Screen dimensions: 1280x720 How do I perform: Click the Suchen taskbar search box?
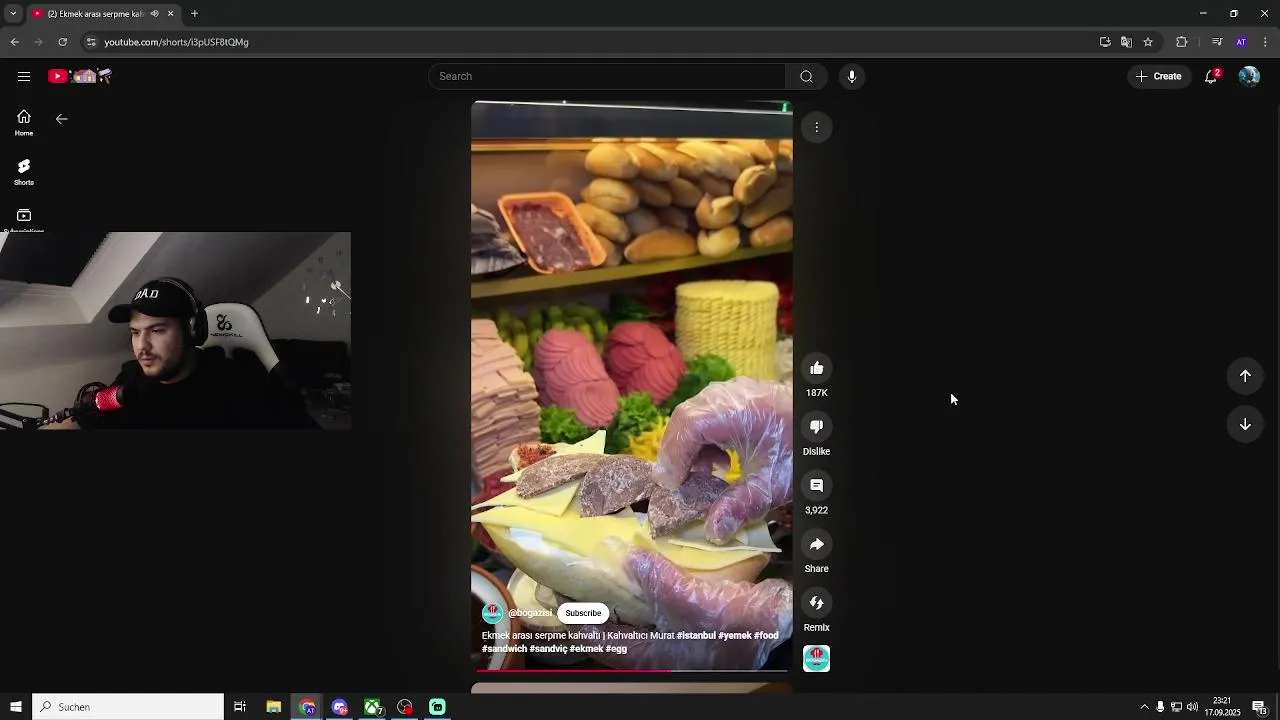coord(128,707)
